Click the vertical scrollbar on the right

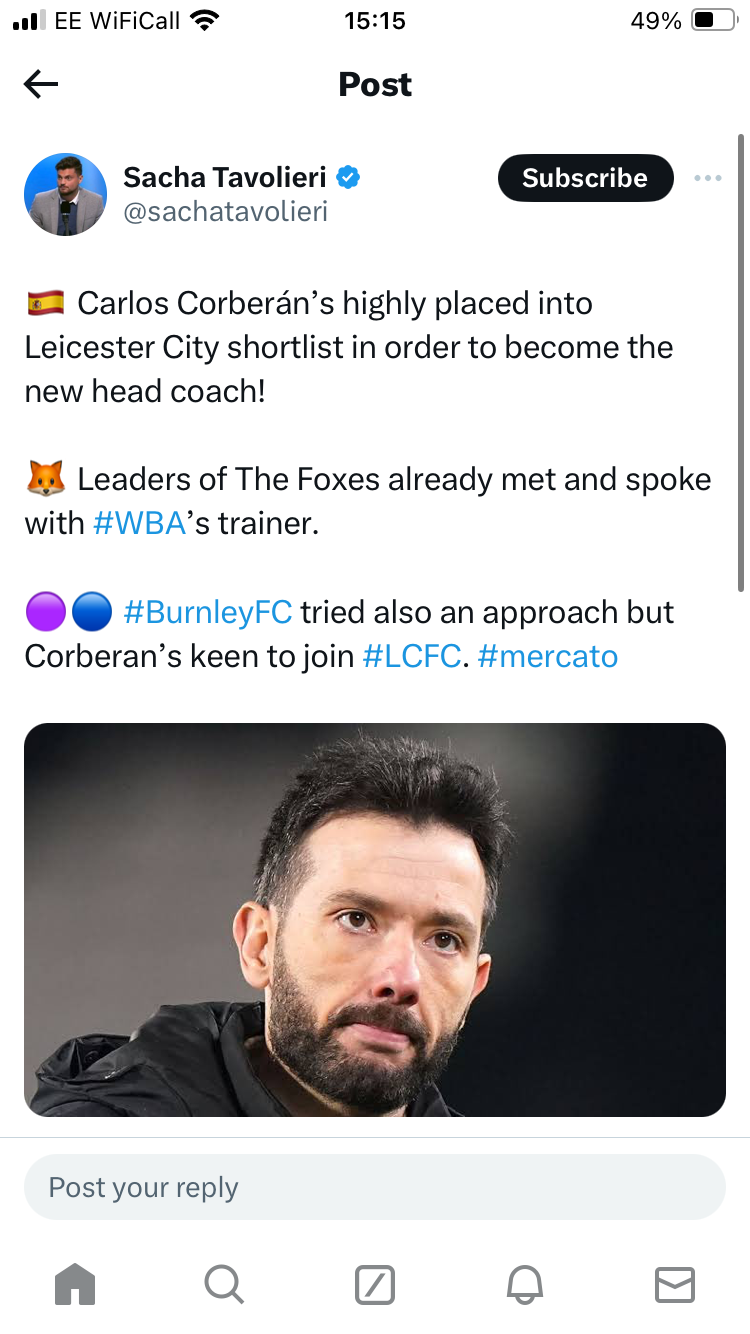740,360
